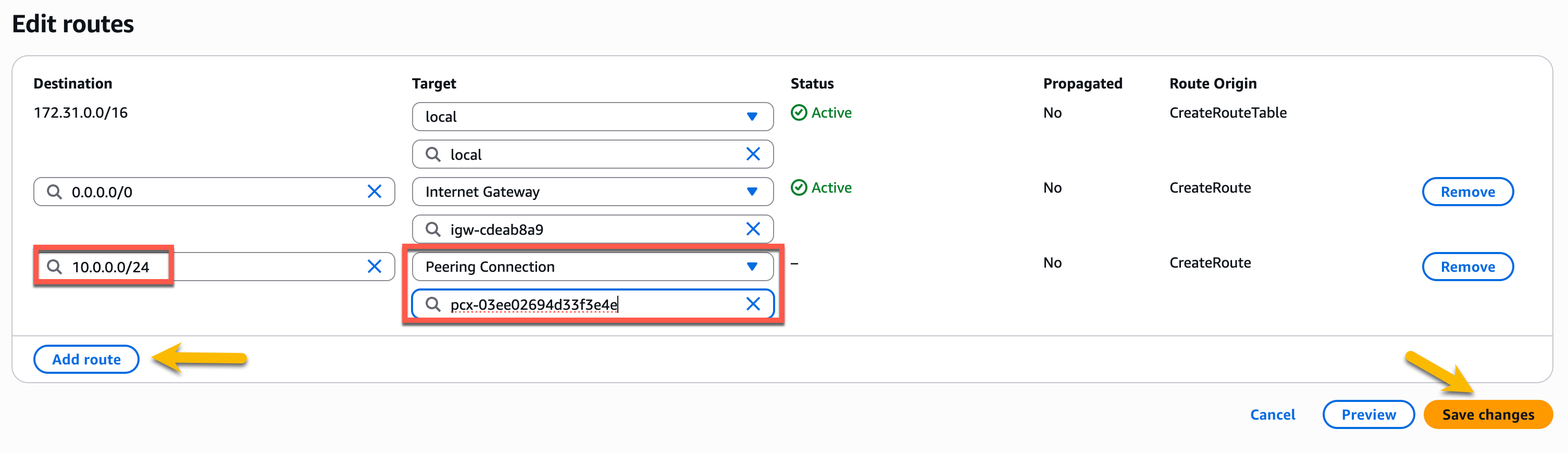
Task: Cancel the route editing
Action: coord(1272,414)
